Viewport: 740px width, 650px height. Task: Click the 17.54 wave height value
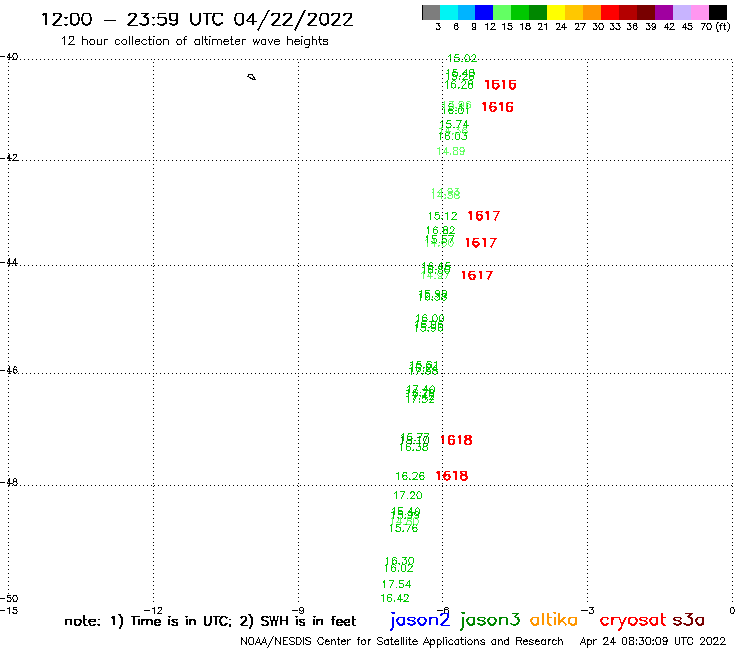pos(397,584)
